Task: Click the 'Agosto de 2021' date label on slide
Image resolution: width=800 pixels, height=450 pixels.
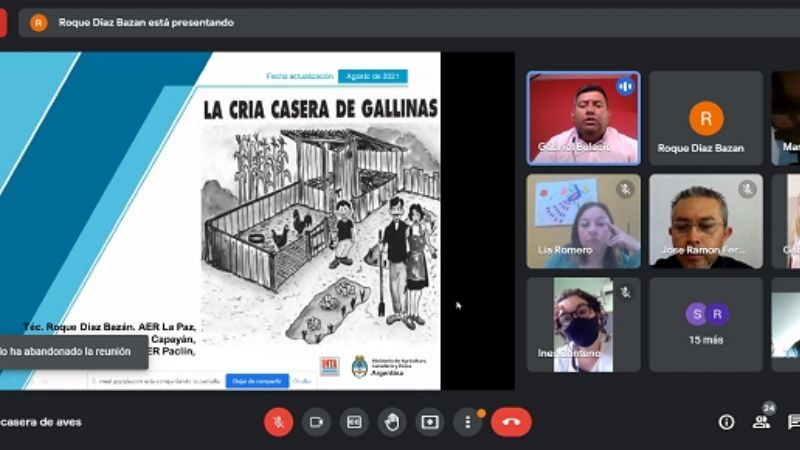Action: (x=373, y=76)
